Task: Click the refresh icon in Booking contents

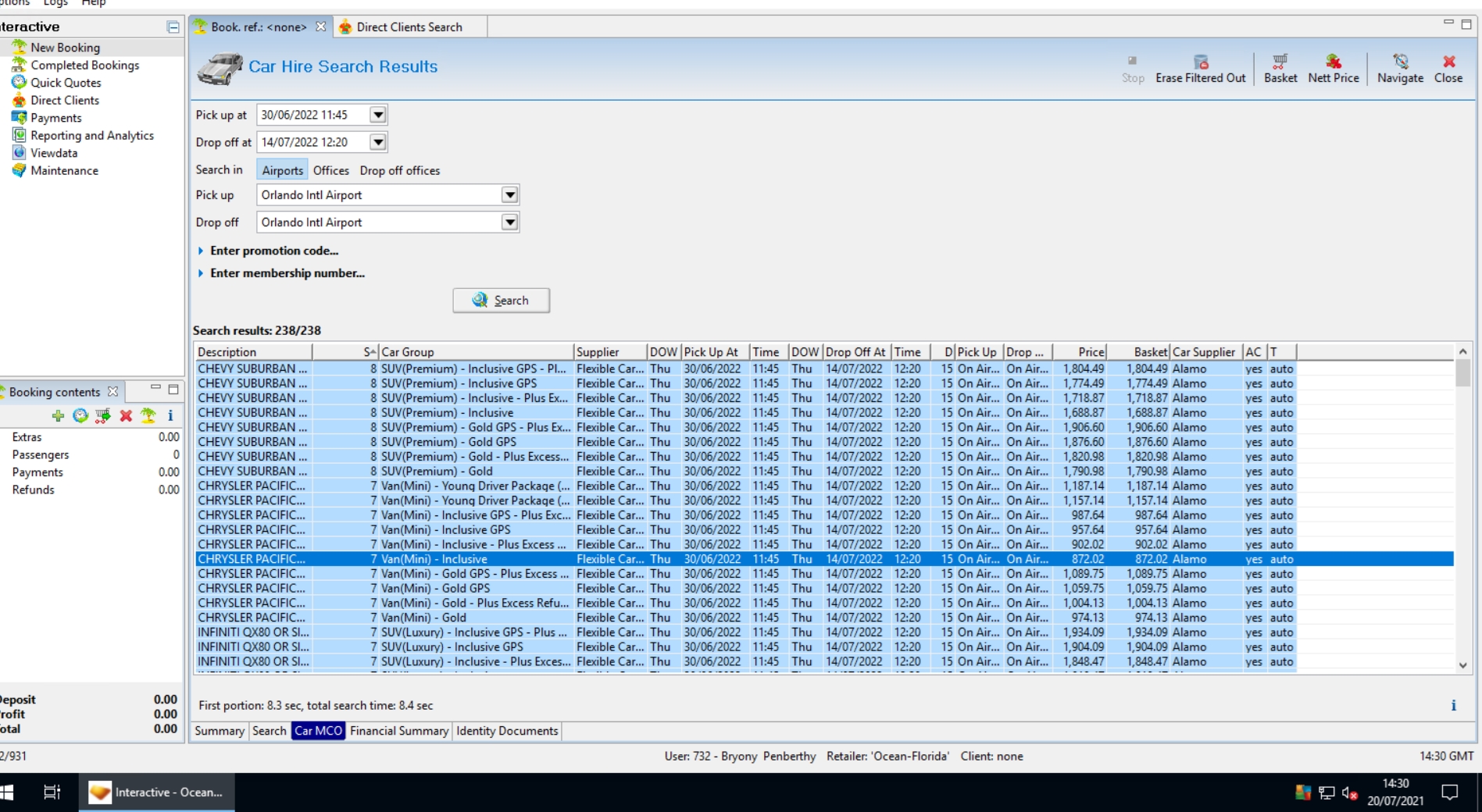Action: 80,416
